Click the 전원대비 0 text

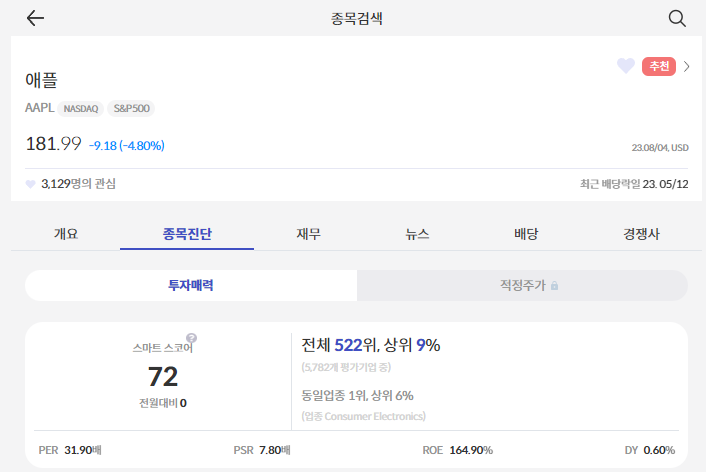click(163, 403)
